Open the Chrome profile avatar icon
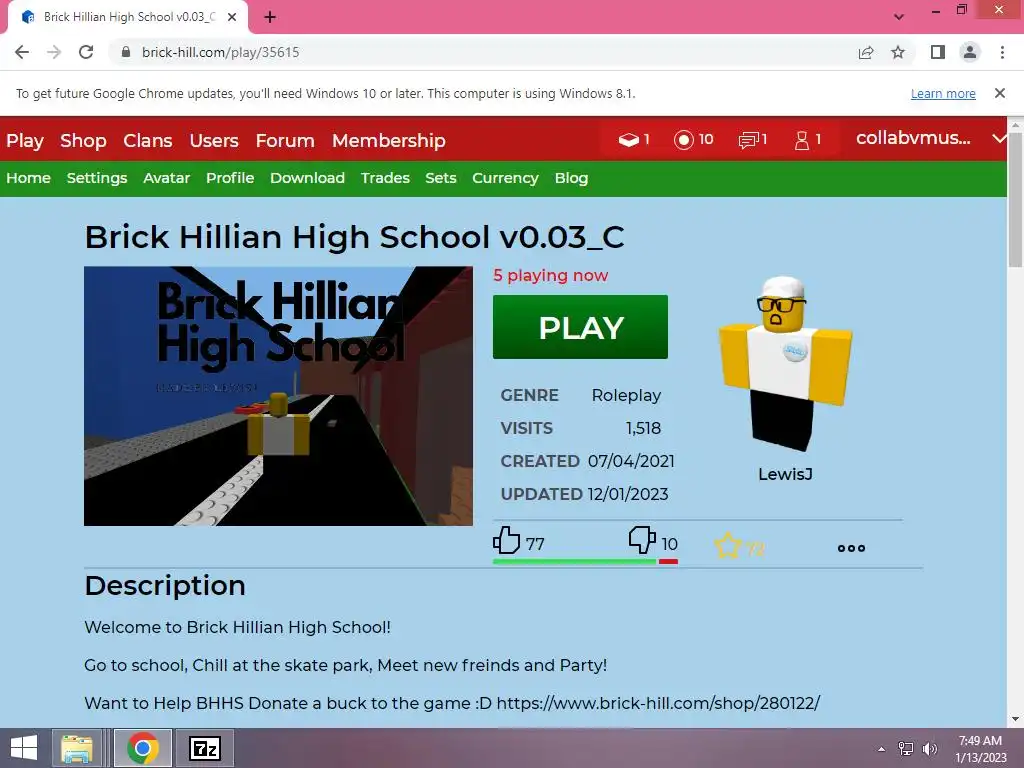This screenshot has width=1024, height=768. pyautogui.click(x=970, y=52)
